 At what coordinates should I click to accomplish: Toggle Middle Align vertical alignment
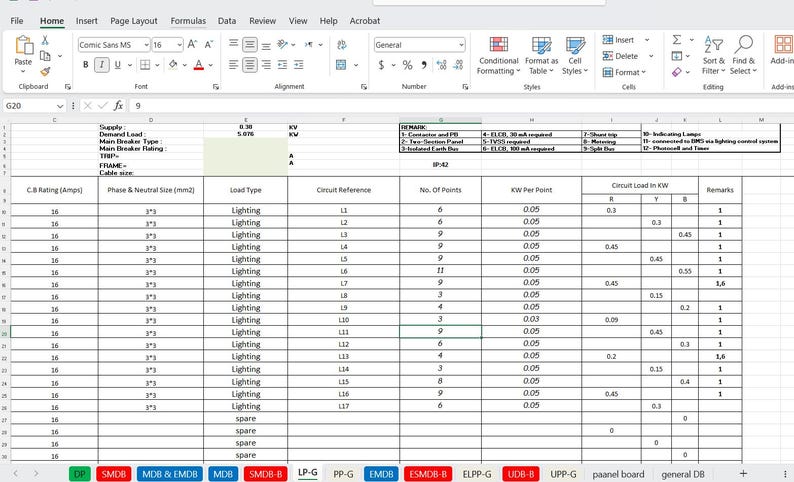click(x=250, y=44)
